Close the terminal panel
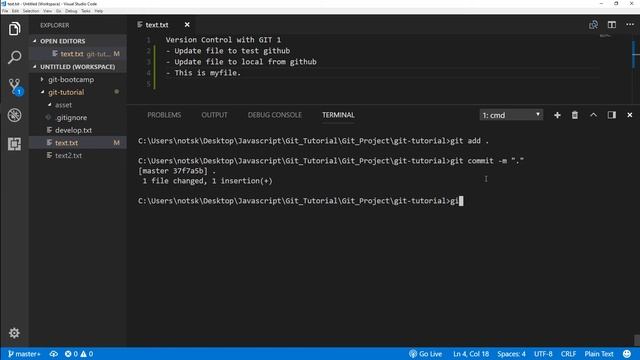The height and width of the screenshot is (360, 640). point(629,115)
